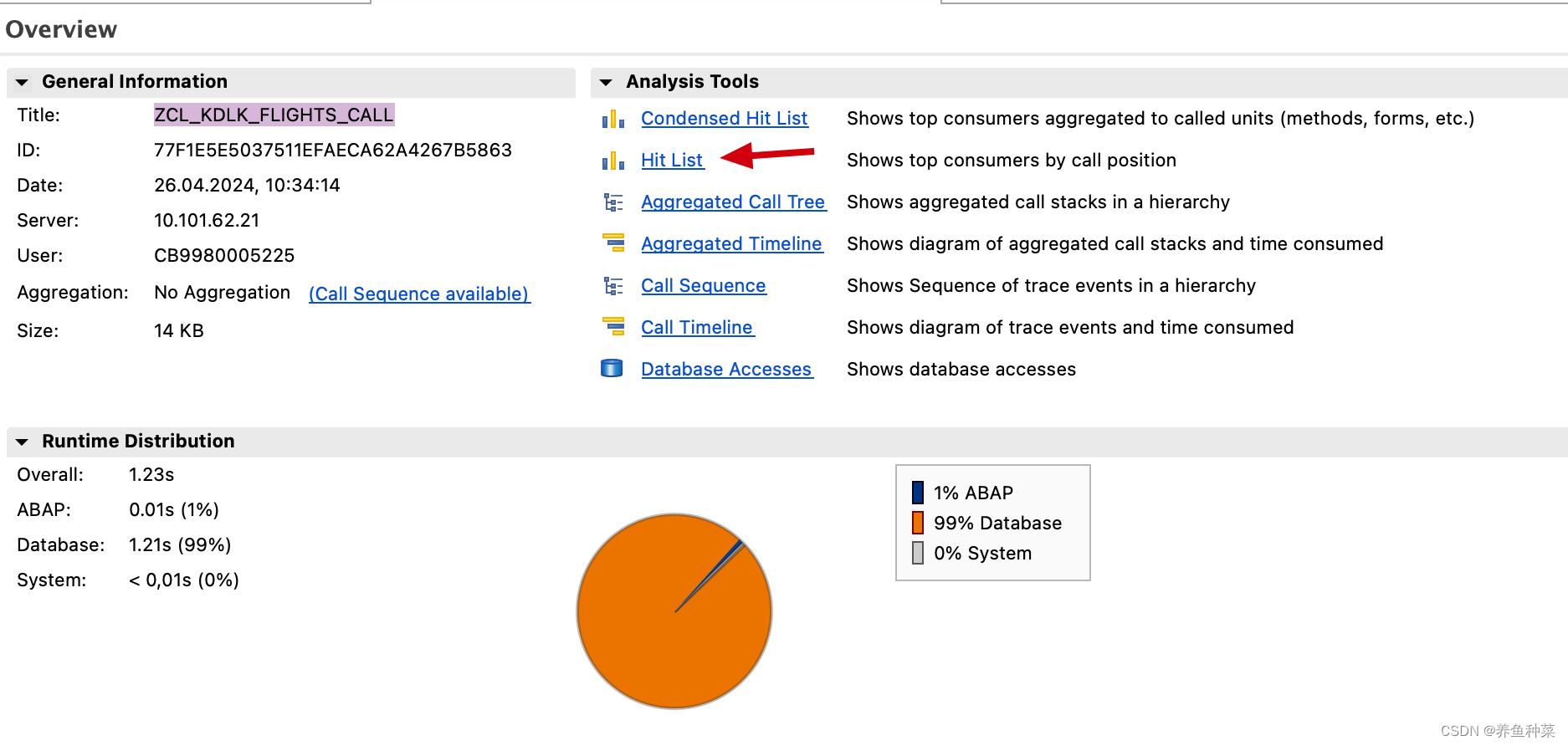Click the 'Shows aggregated call stacks in a hierarchy' text
The width and height of the screenshot is (1568, 746).
tap(1038, 202)
